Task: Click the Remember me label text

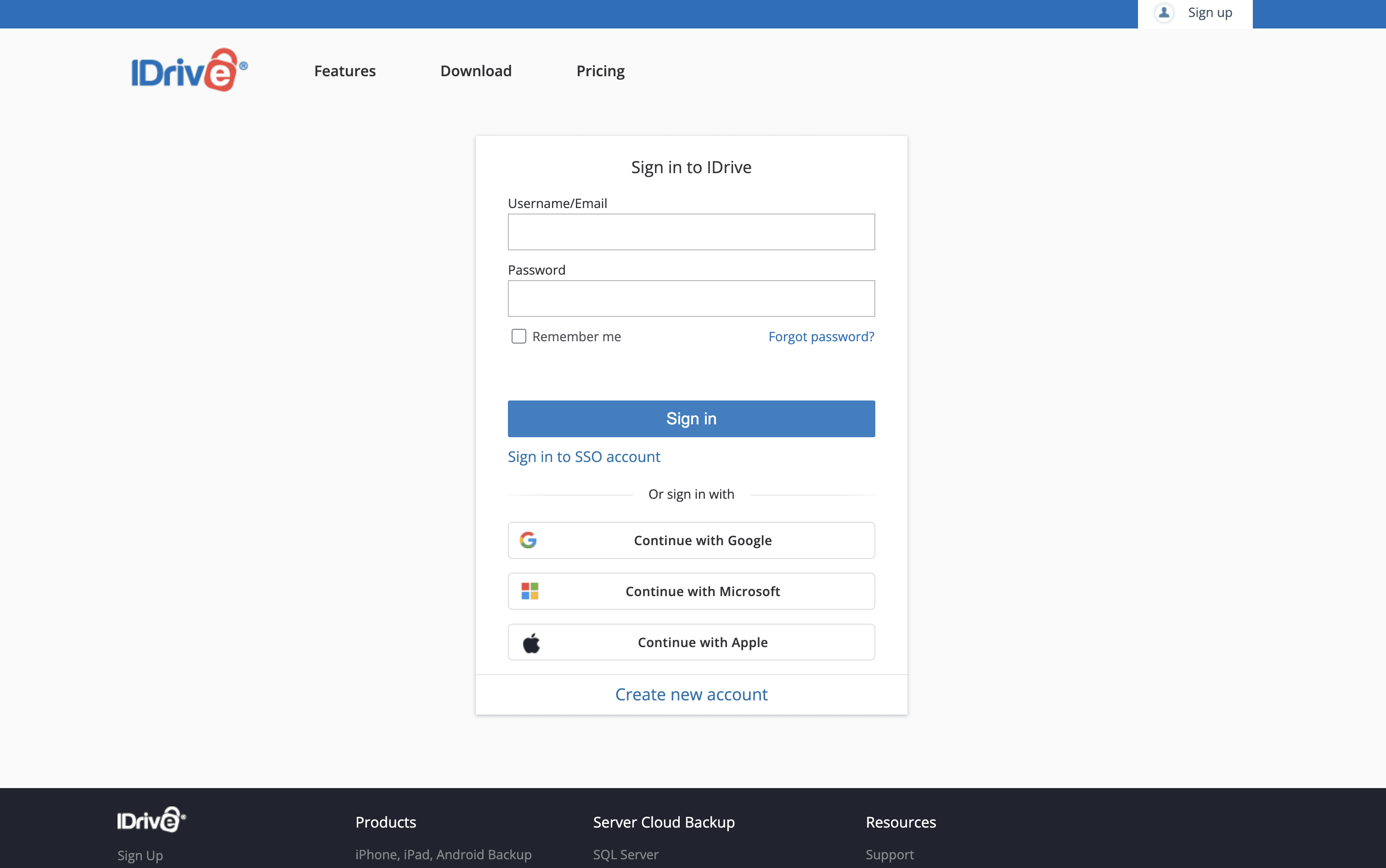Action: tap(576, 336)
